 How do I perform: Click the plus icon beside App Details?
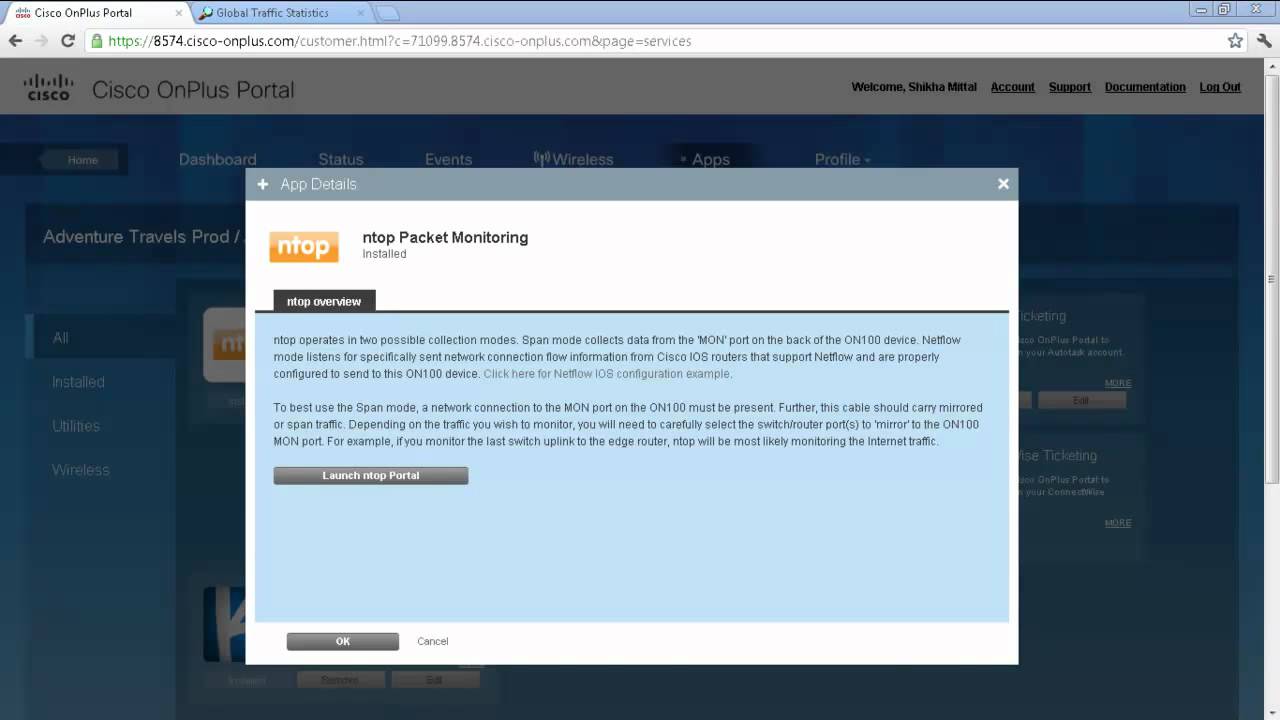263,184
